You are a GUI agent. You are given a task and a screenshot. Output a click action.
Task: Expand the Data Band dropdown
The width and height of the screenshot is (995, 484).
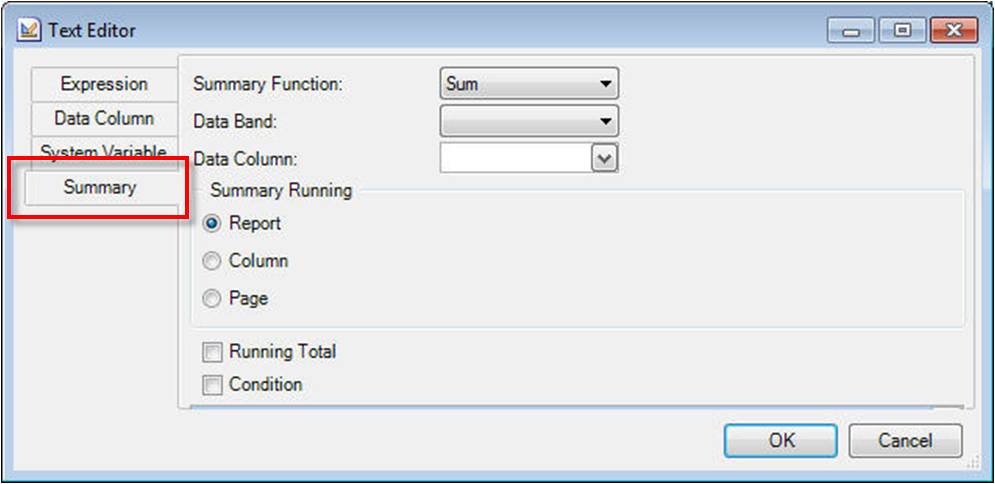[529, 121]
